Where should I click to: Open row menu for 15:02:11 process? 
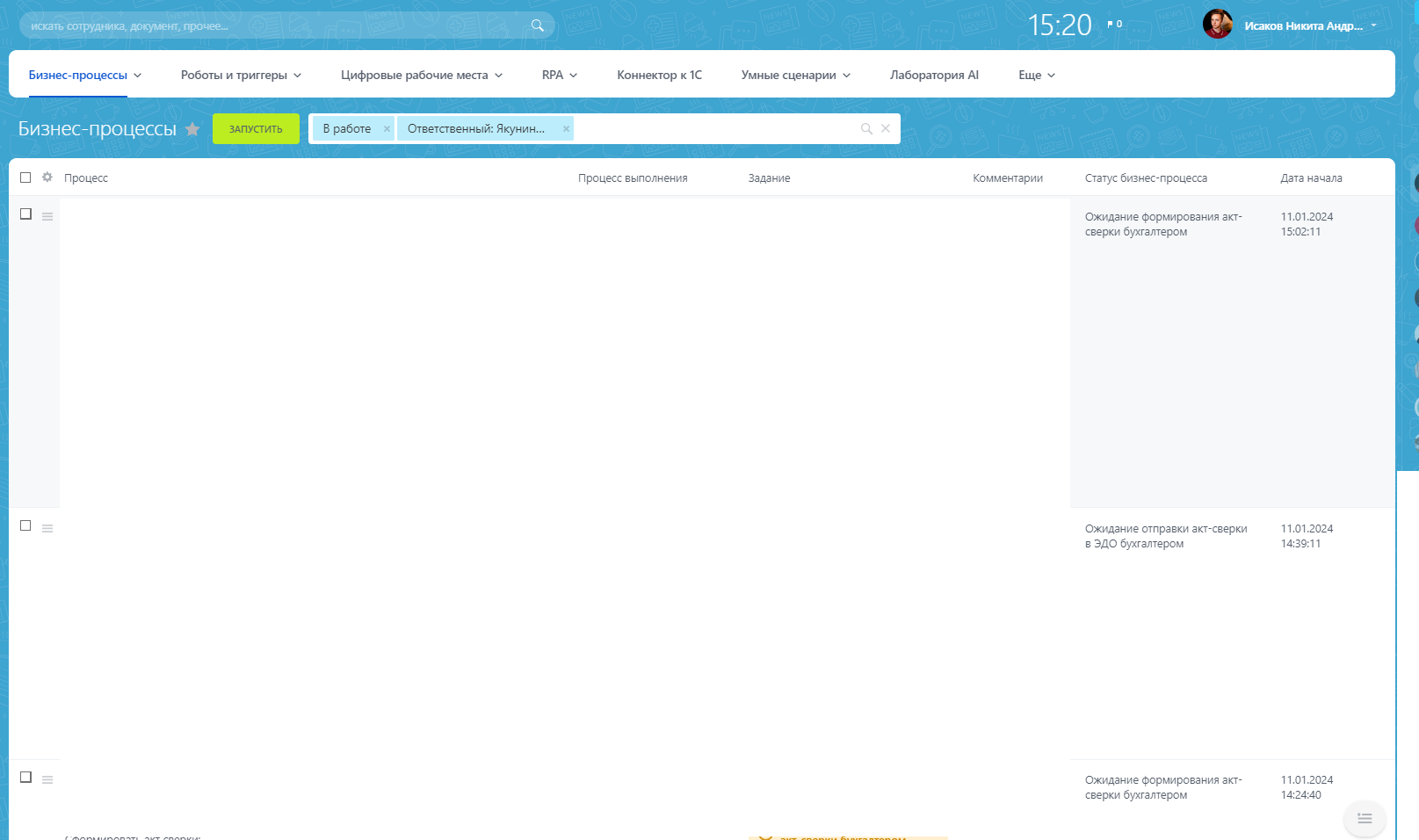(47, 216)
